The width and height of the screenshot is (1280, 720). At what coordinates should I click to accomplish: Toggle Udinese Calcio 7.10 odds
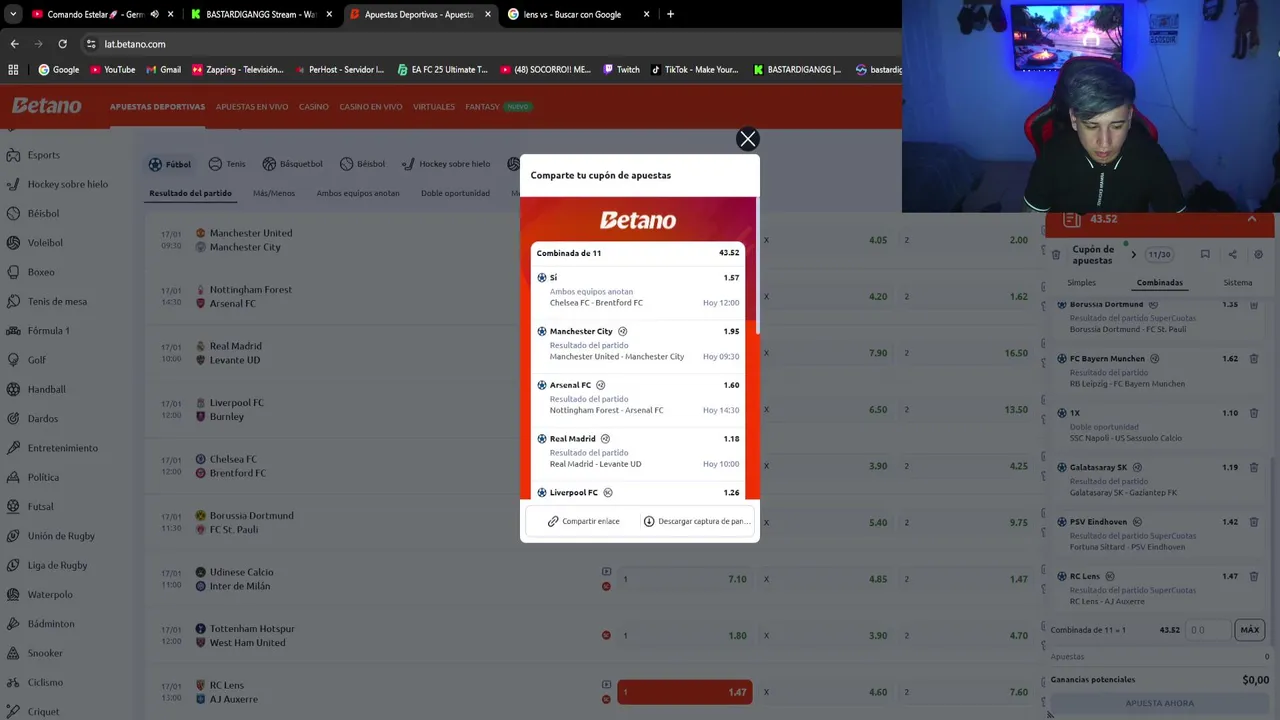click(685, 579)
